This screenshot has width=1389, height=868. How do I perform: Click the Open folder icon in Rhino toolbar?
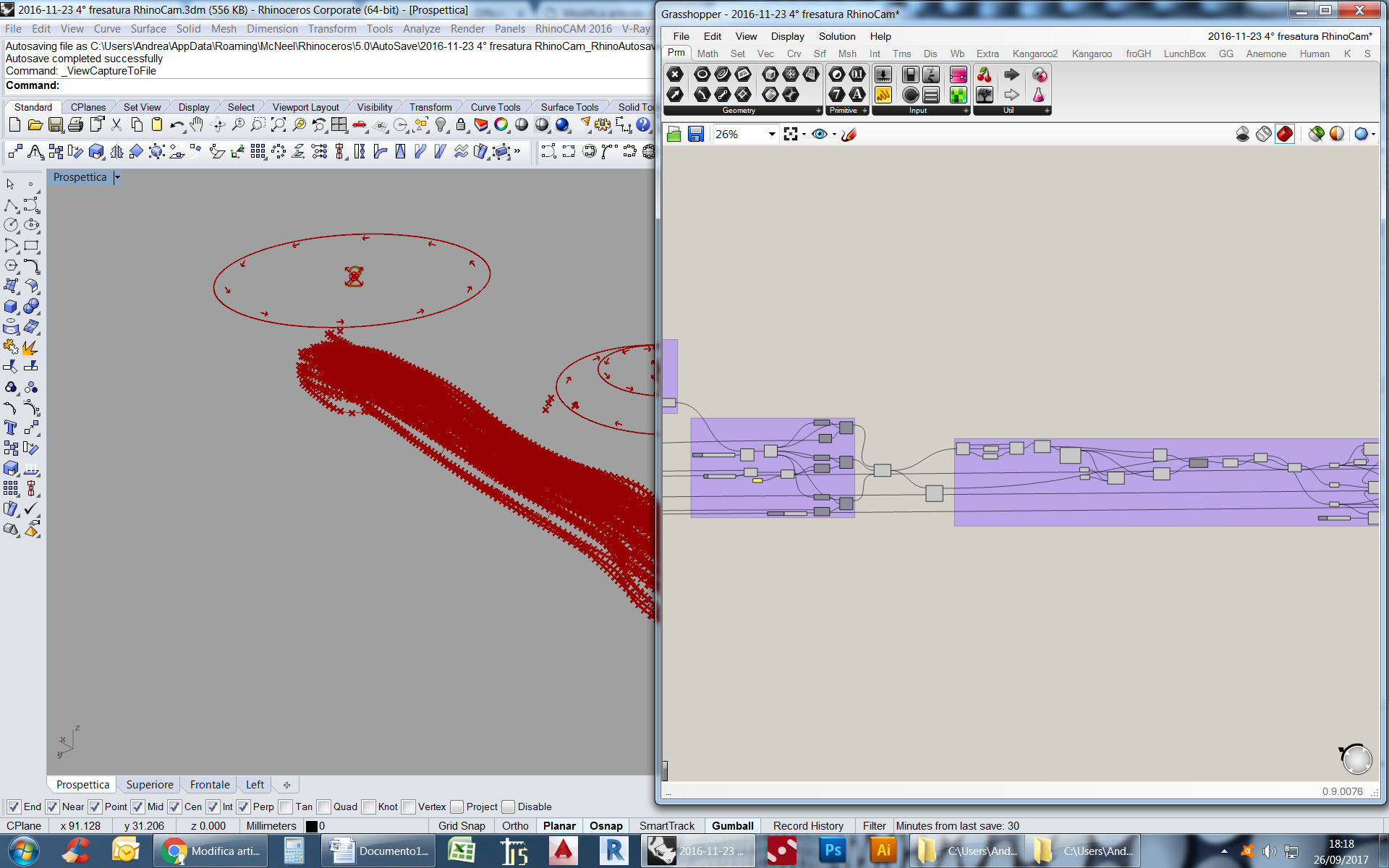pyautogui.click(x=35, y=125)
